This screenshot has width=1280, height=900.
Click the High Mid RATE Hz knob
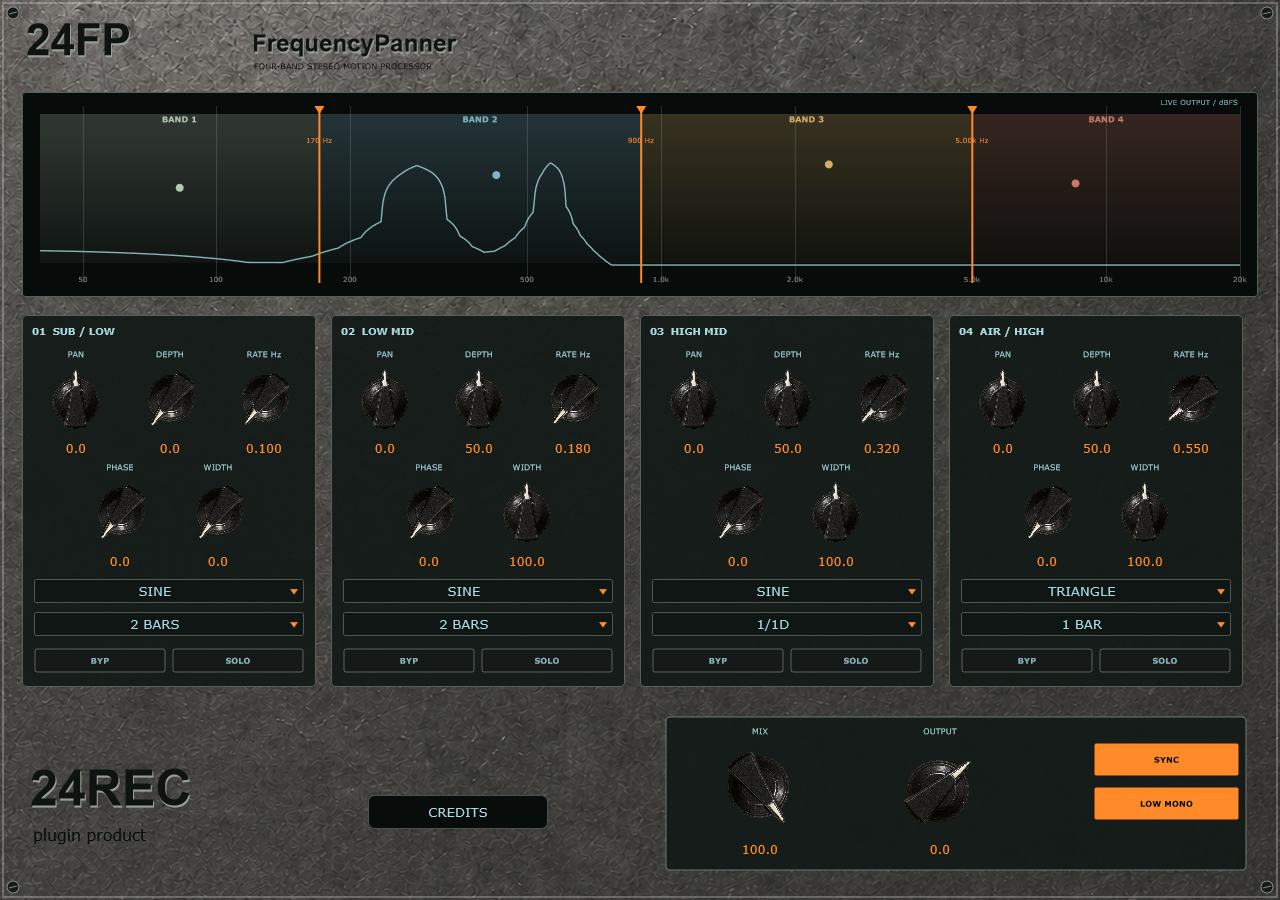point(883,400)
